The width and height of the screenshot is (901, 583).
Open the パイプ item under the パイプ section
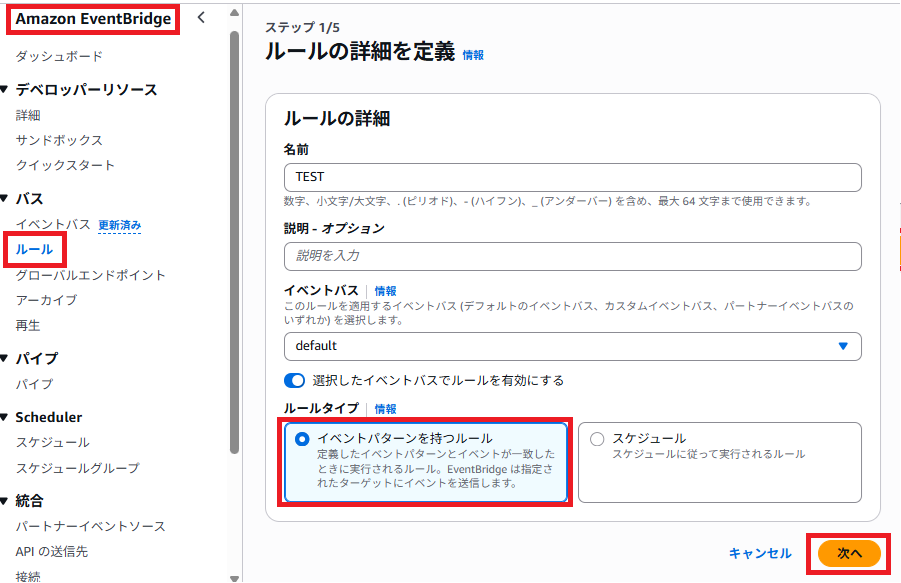coord(34,384)
